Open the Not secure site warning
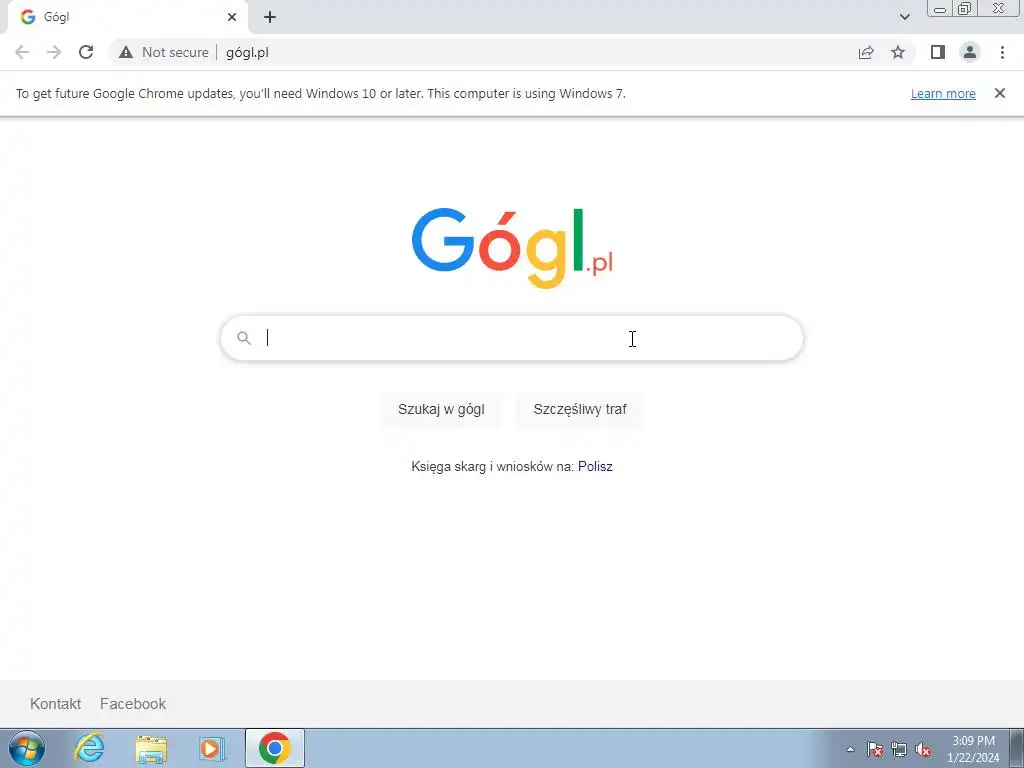 coord(164,52)
